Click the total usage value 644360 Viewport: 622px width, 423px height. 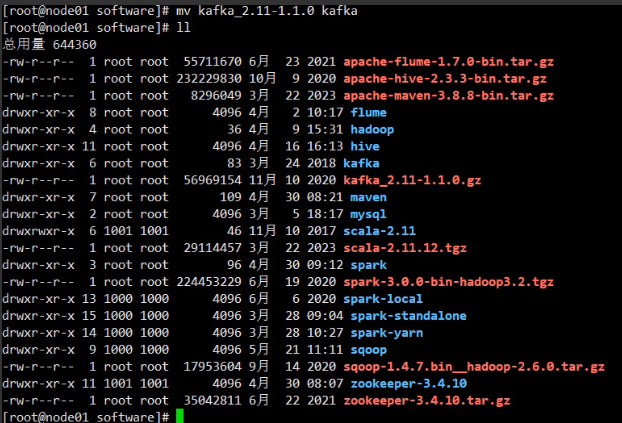75,45
